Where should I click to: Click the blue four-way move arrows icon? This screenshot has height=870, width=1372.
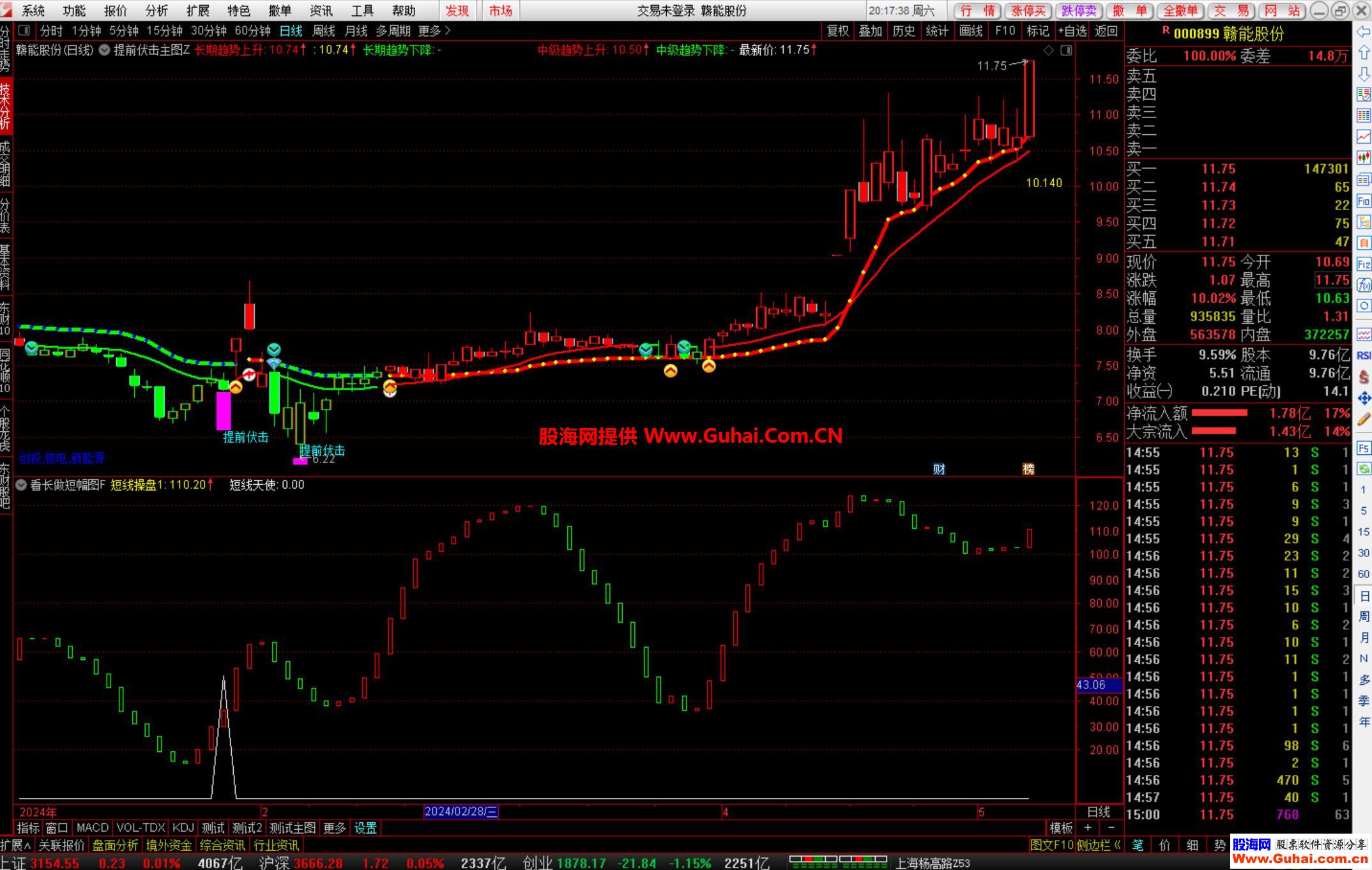tap(1364, 399)
